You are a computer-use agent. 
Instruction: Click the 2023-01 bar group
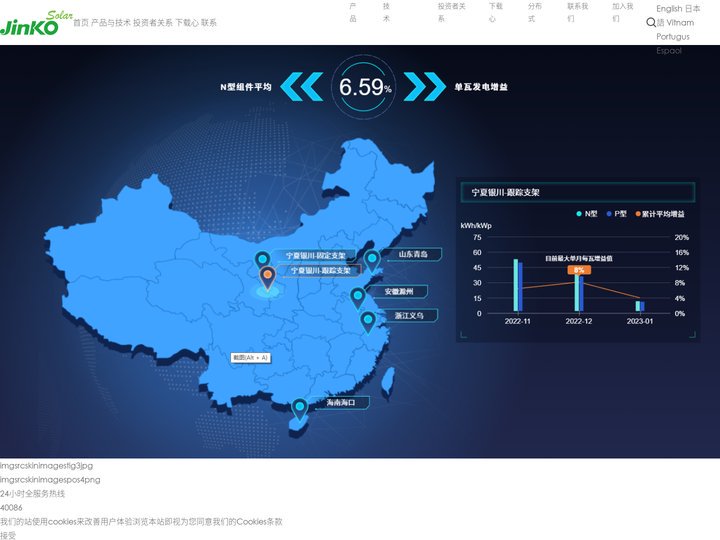tap(640, 306)
